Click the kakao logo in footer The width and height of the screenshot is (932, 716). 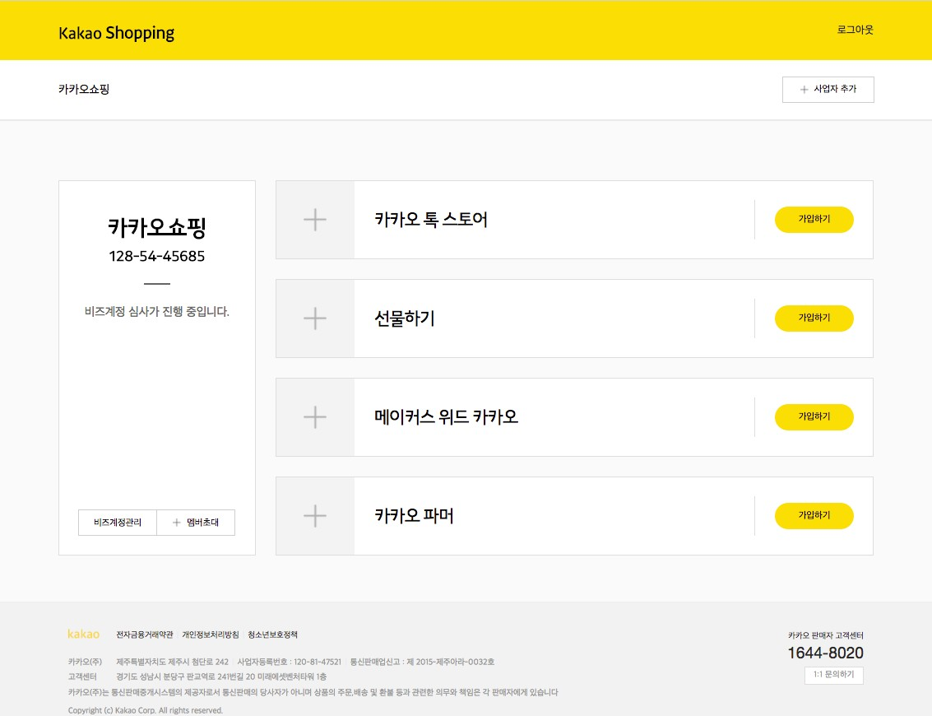coord(83,634)
